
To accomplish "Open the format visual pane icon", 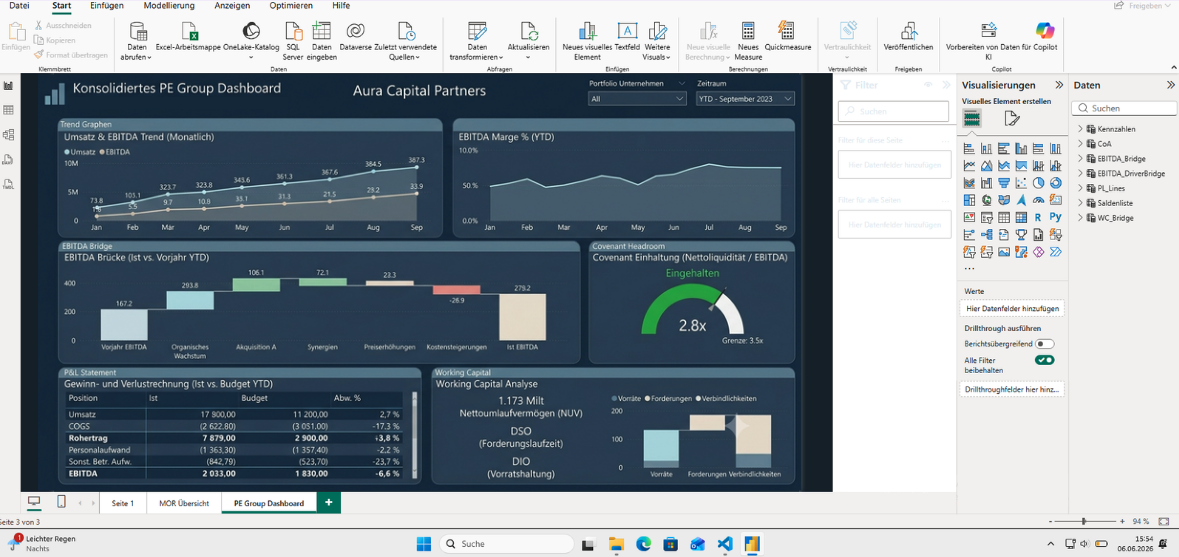I will tap(1011, 118).
